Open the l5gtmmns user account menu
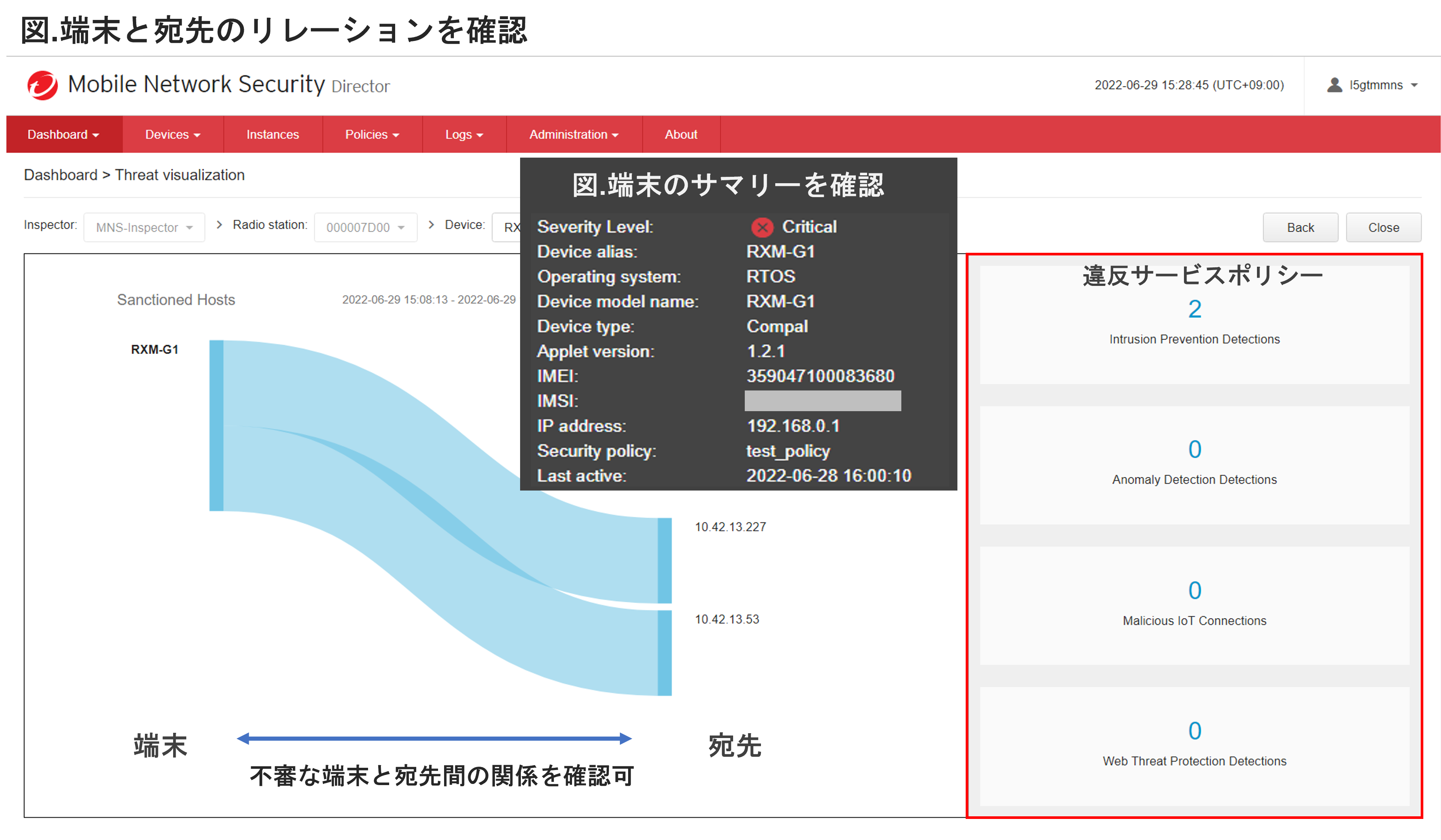Viewport: 1441px width, 840px height. [1372, 85]
